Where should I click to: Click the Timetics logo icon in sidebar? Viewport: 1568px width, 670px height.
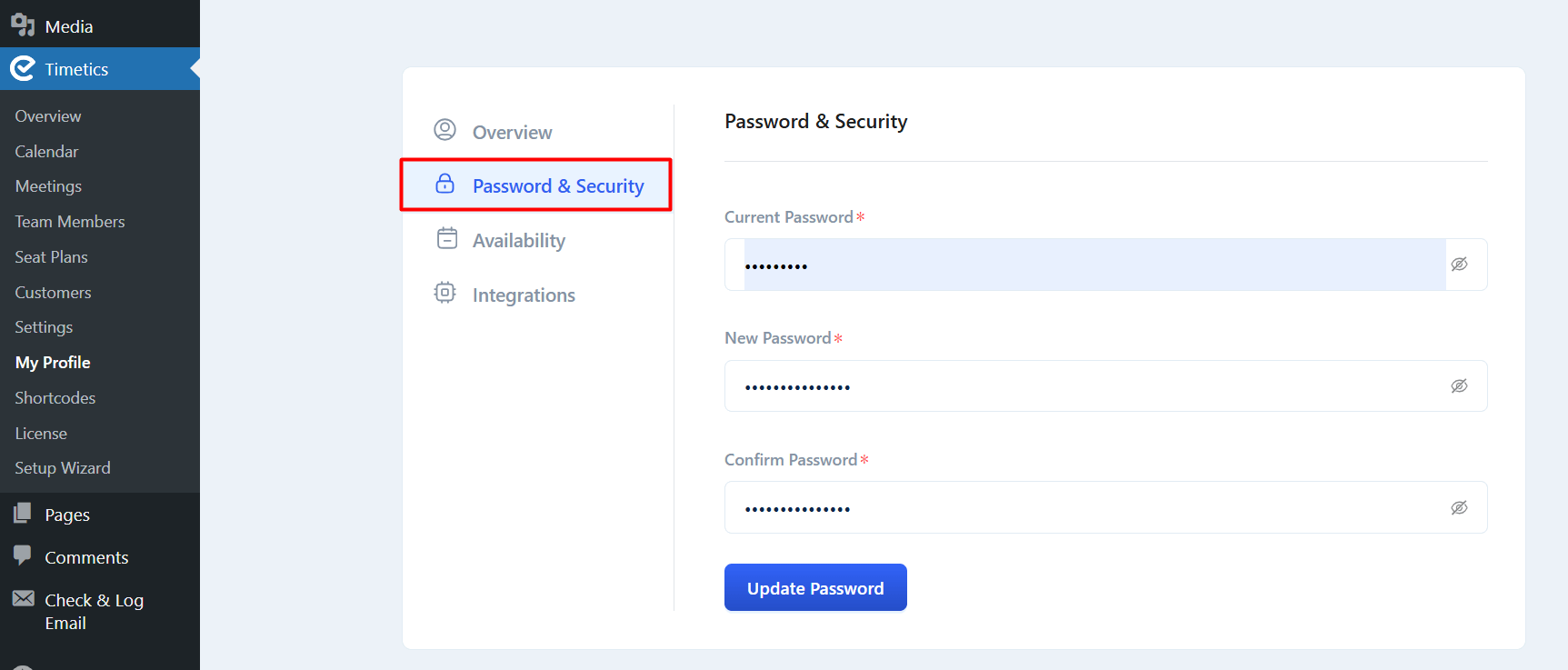23,69
